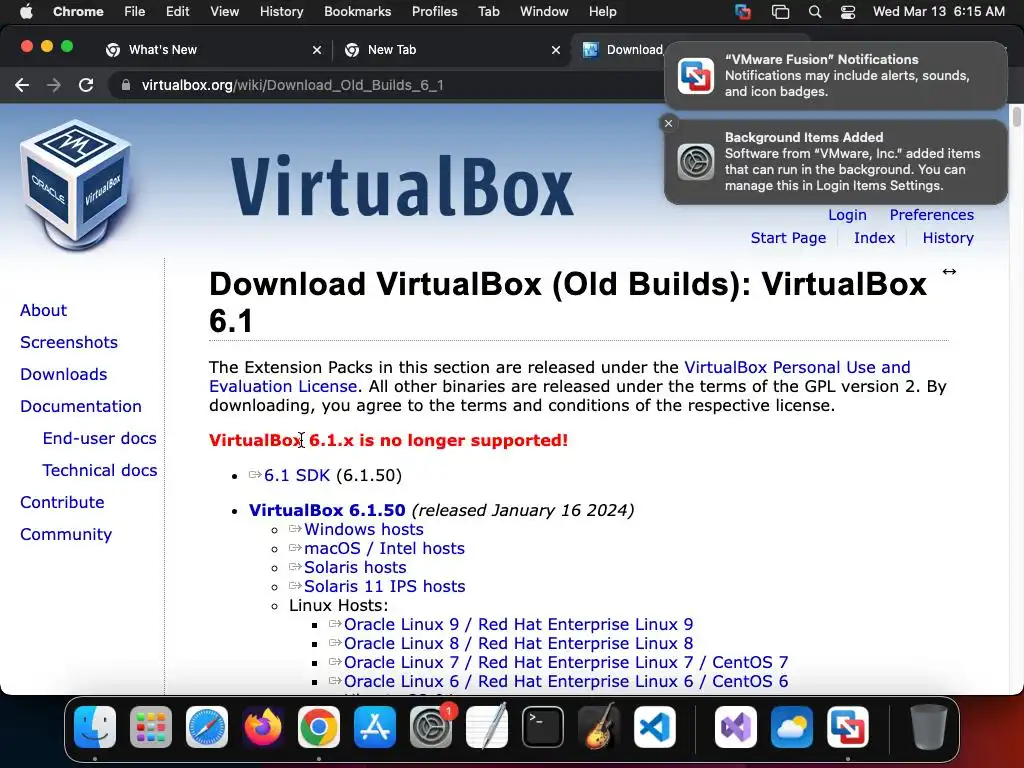Open the Bookmarks menu
The width and height of the screenshot is (1024, 768).
(x=357, y=12)
